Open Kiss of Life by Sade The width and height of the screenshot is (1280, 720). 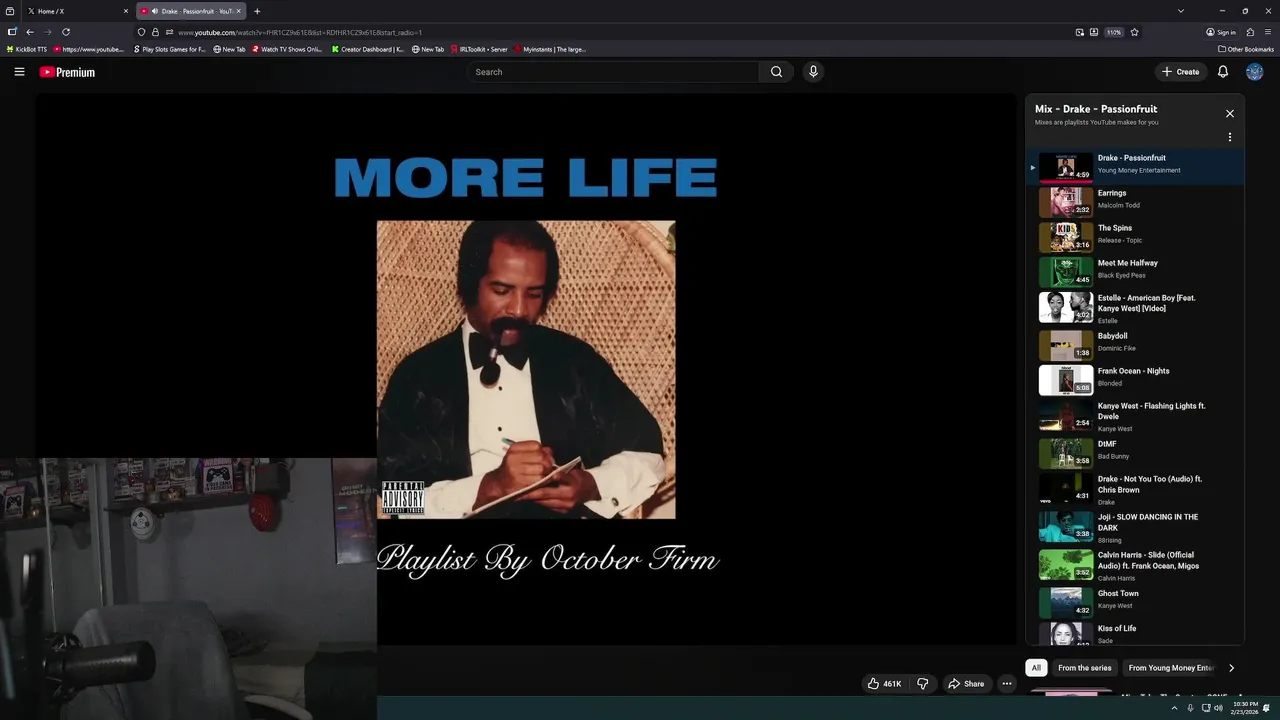pos(1135,634)
